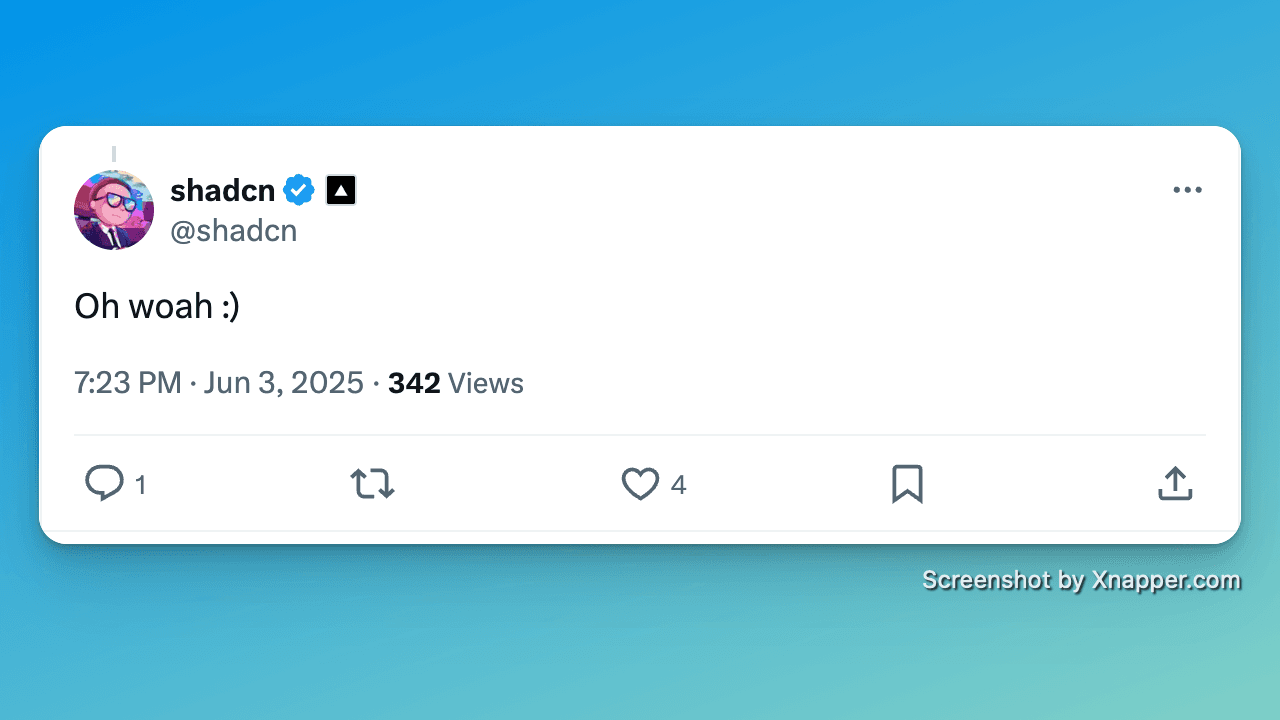The height and width of the screenshot is (720, 1280).
Task: Open the @shadcn handle link
Action: pos(234,231)
